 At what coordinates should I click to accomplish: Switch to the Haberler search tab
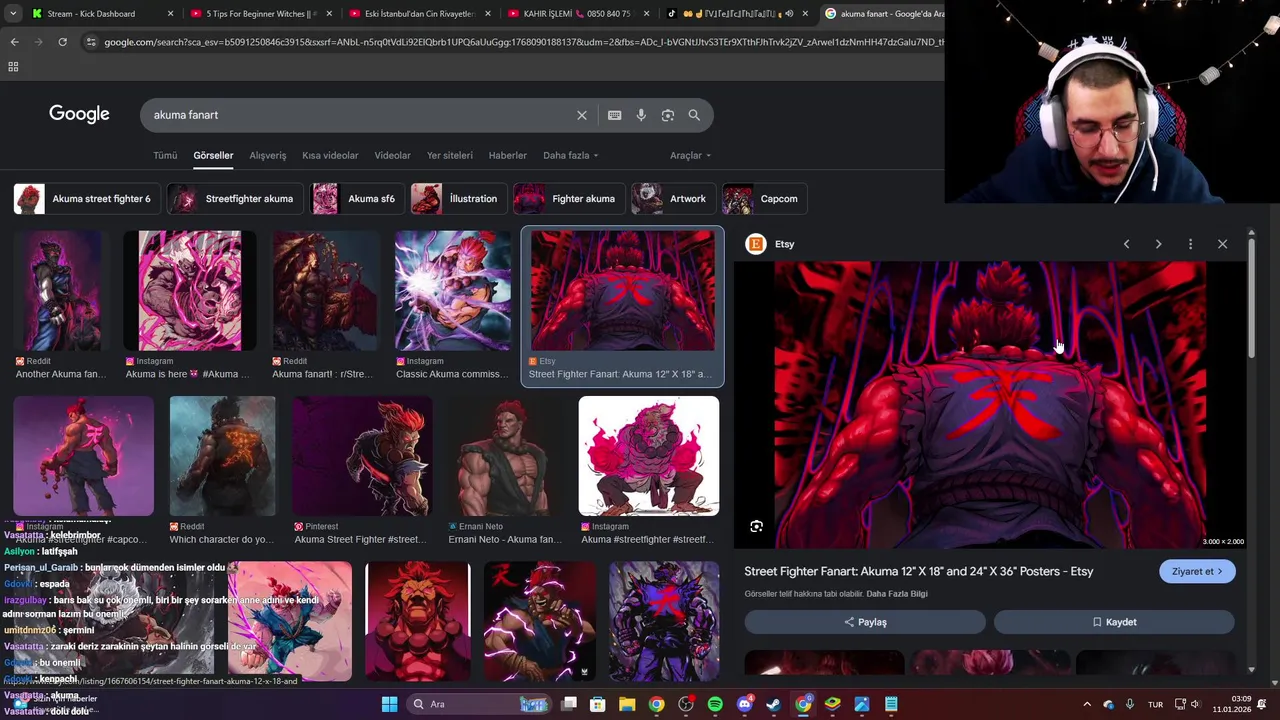coord(507,155)
